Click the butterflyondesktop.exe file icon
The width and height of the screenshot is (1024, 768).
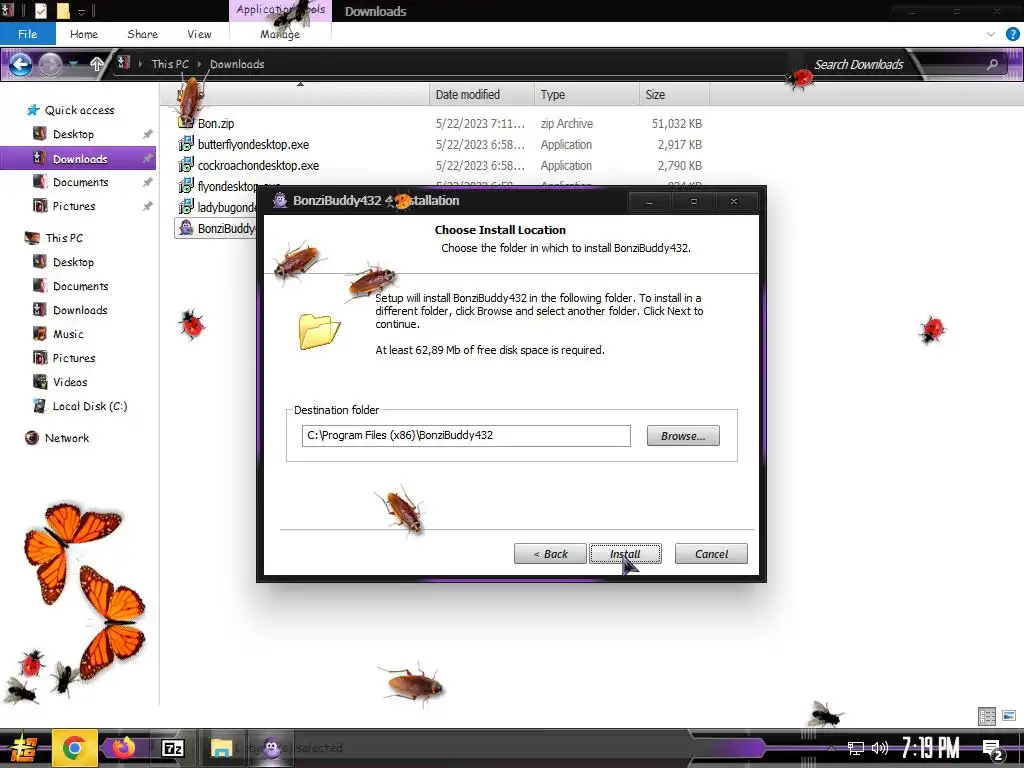[186, 144]
